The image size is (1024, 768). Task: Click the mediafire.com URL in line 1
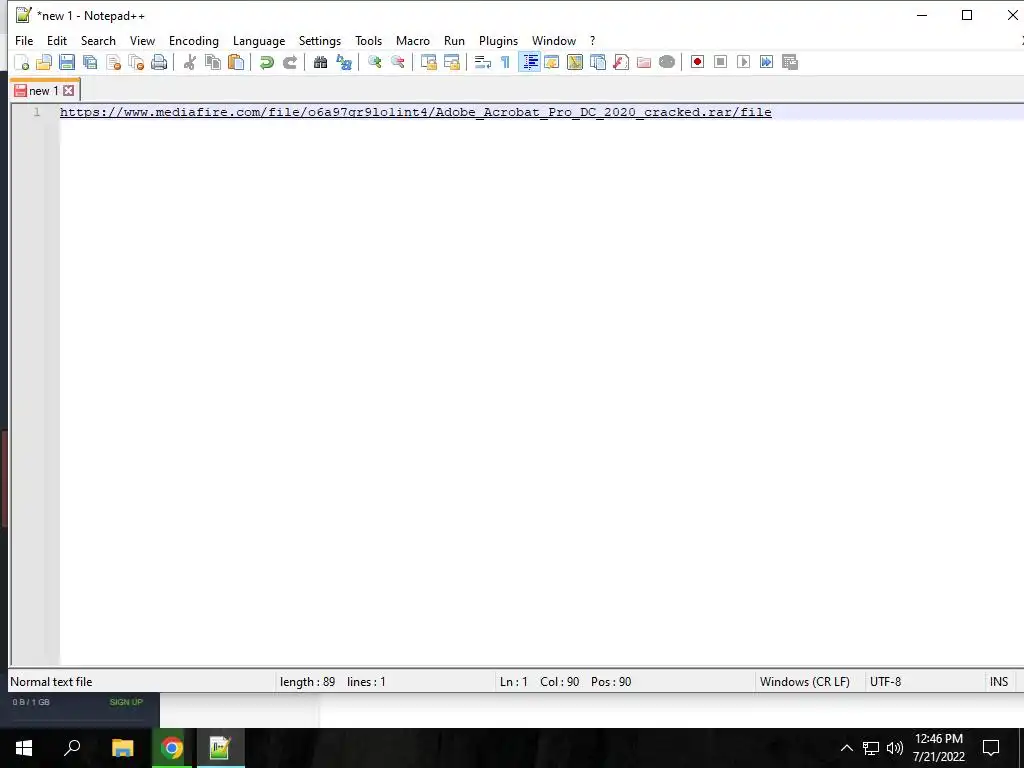[415, 112]
